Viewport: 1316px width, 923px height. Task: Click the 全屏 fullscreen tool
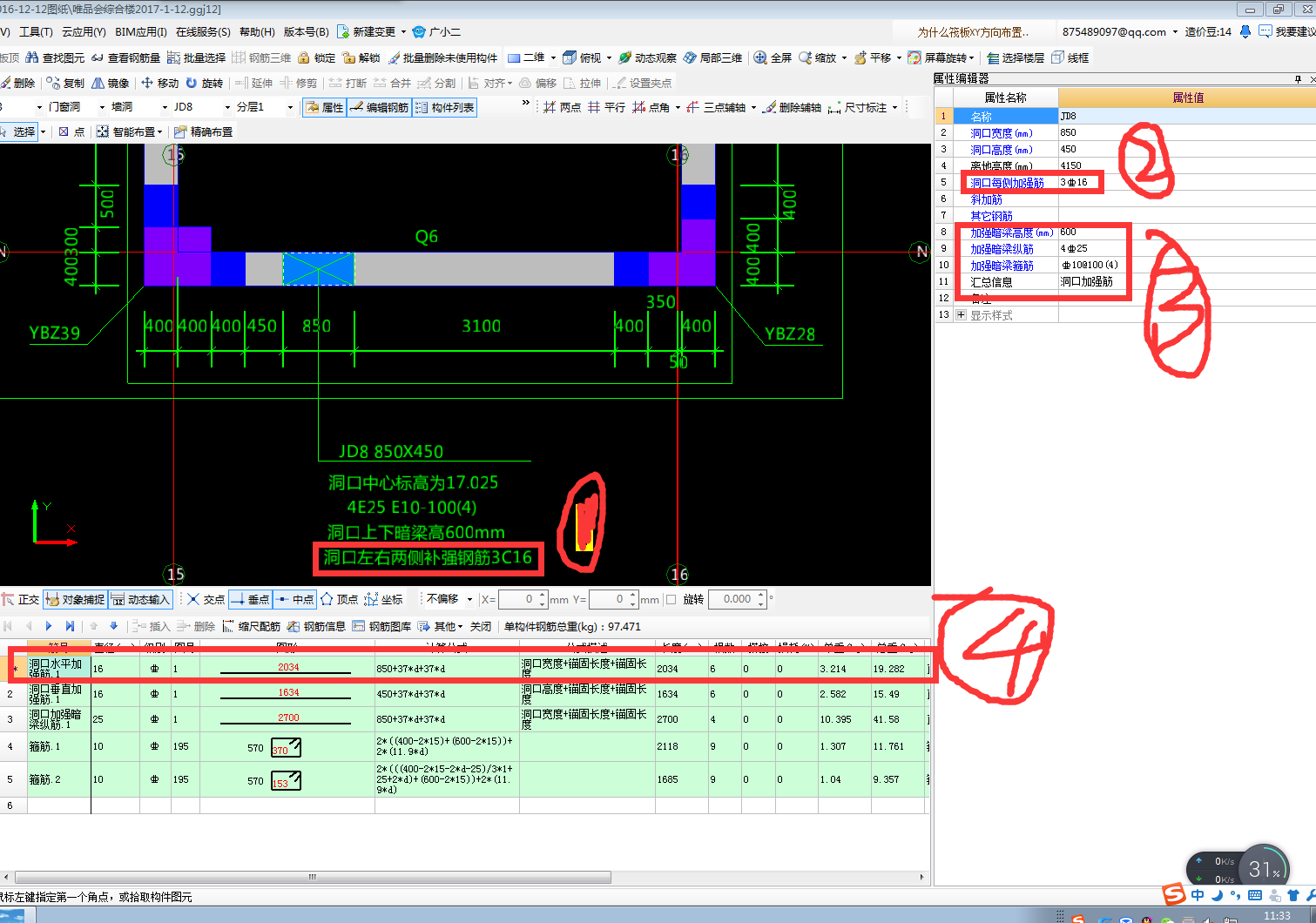pyautogui.click(x=773, y=57)
